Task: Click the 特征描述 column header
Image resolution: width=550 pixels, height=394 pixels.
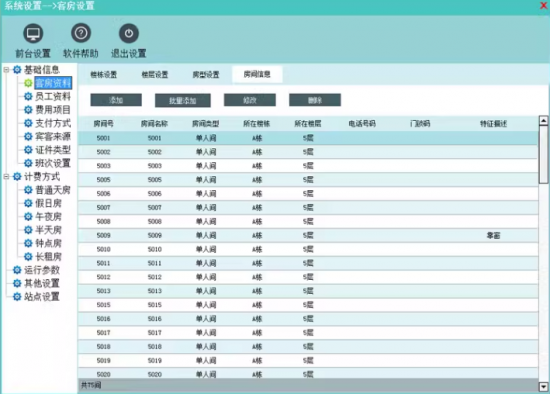Action: 494,123
